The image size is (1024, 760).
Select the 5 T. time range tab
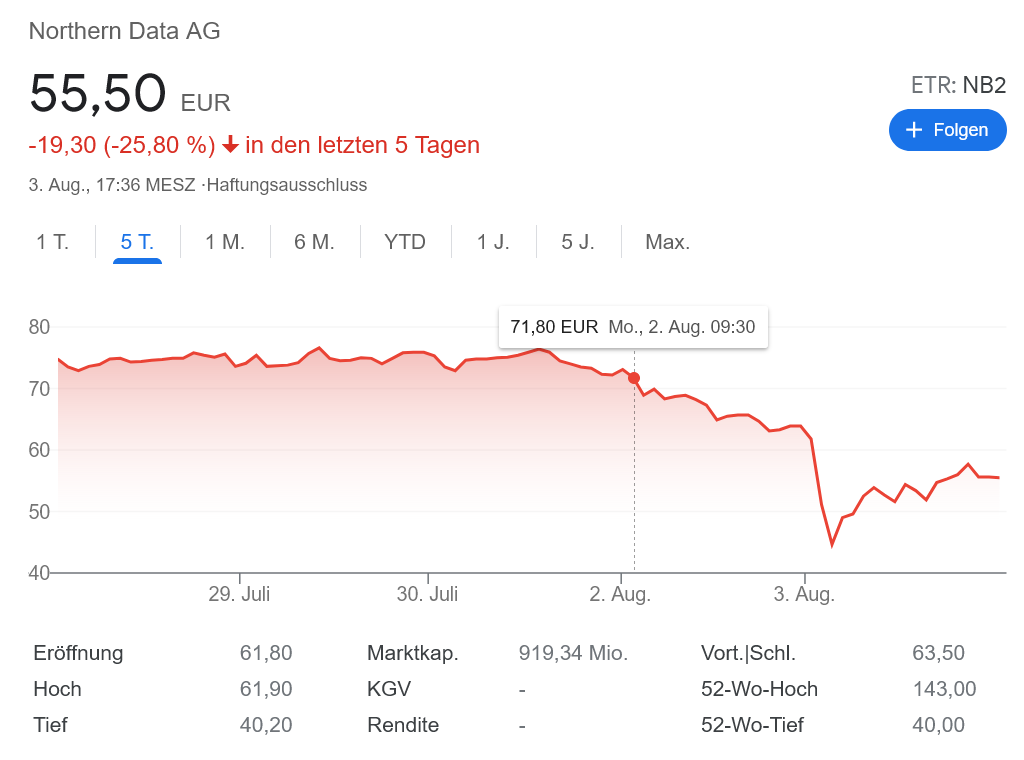coord(137,242)
